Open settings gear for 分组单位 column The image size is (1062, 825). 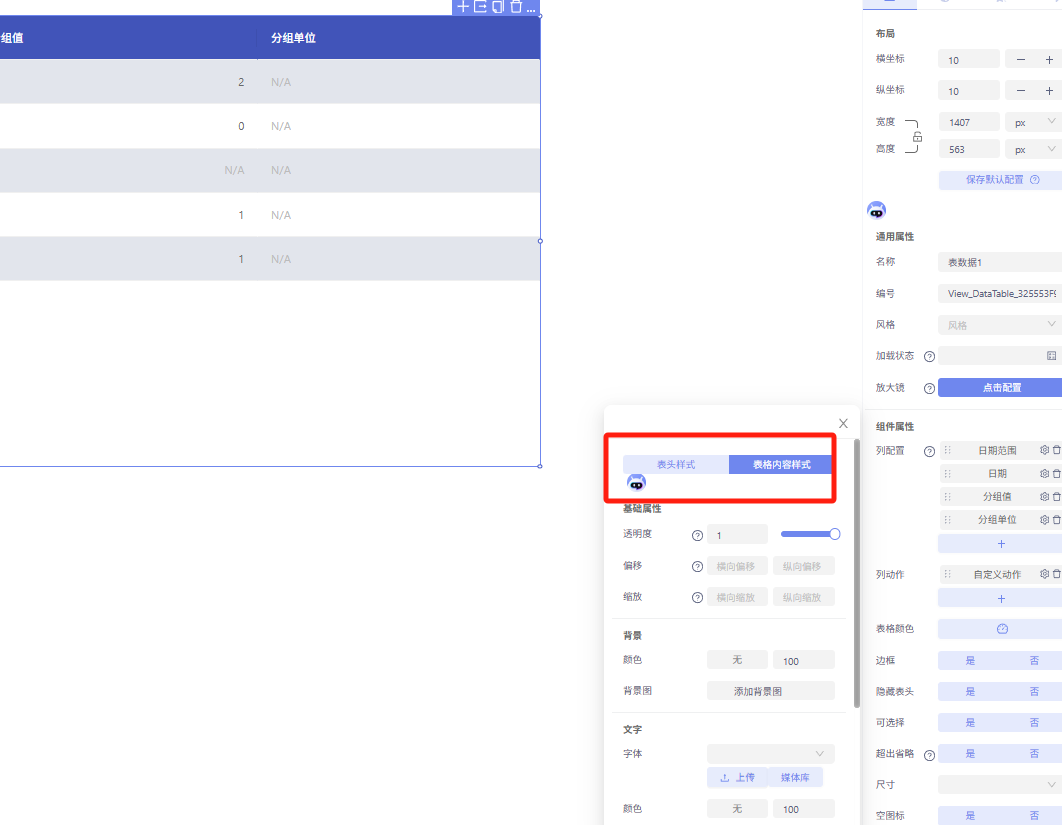pos(1044,520)
